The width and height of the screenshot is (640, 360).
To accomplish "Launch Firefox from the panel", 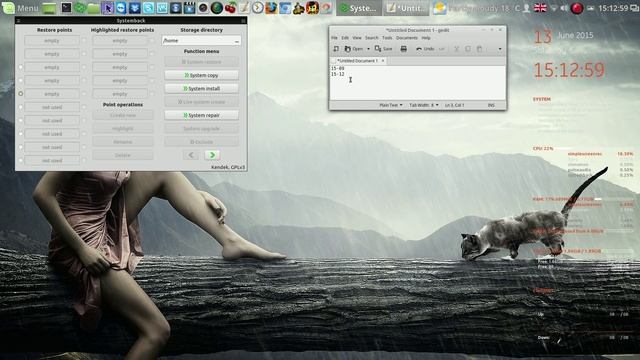I will (271, 8).
